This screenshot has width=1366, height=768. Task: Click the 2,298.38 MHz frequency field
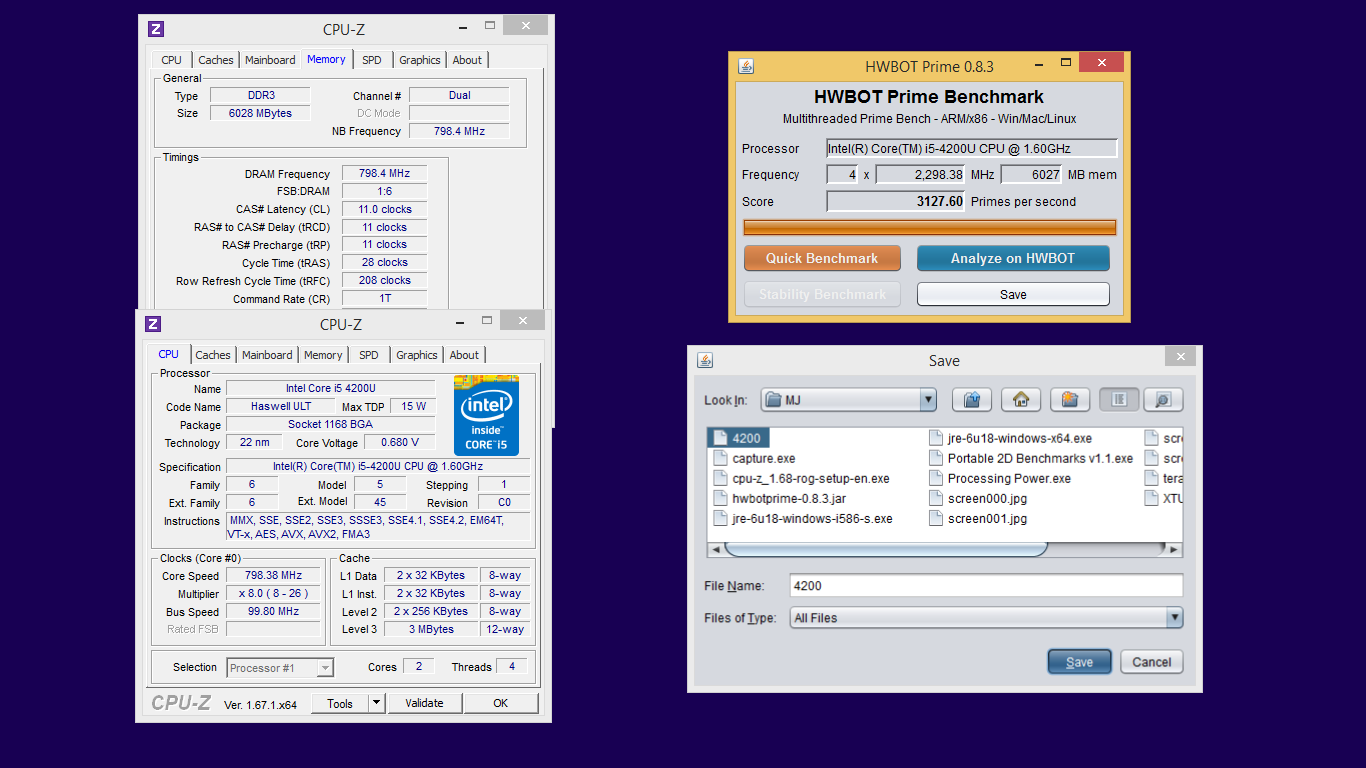[921, 174]
